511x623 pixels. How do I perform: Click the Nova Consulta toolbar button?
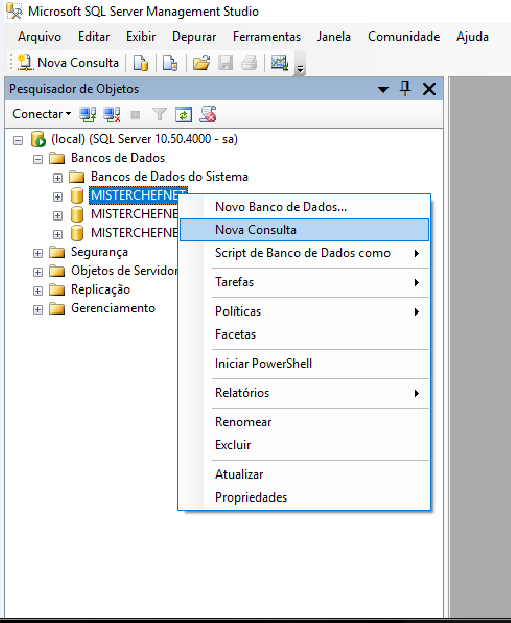(68, 63)
